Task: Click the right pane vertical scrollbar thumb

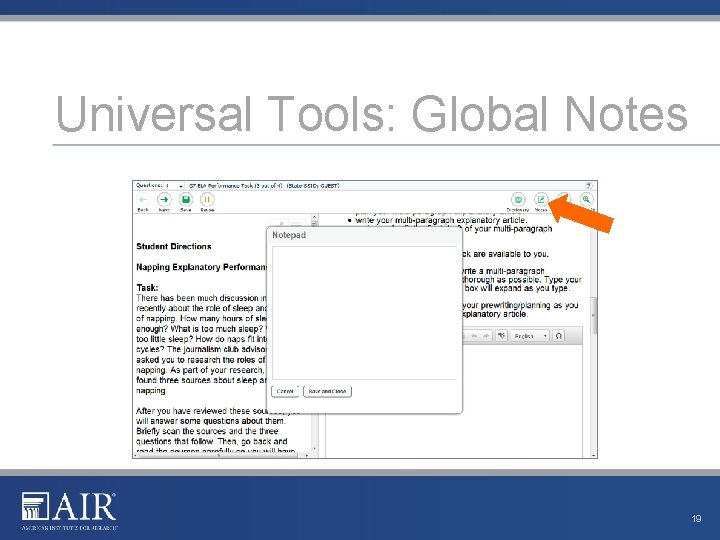Action: [x=594, y=315]
